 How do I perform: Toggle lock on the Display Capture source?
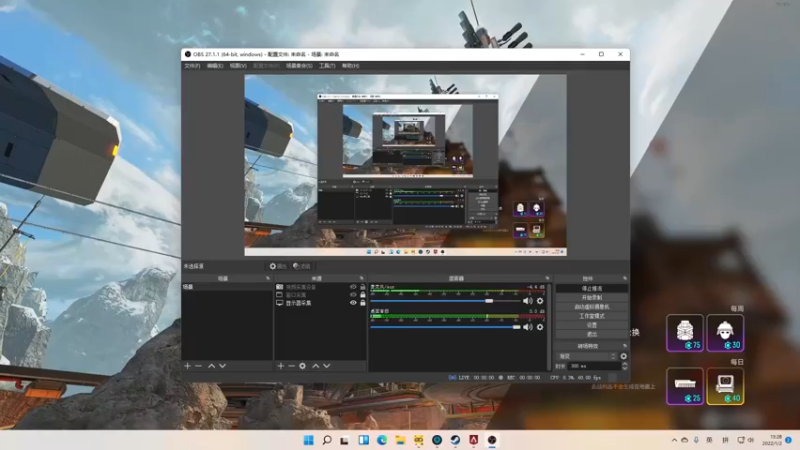click(x=363, y=303)
